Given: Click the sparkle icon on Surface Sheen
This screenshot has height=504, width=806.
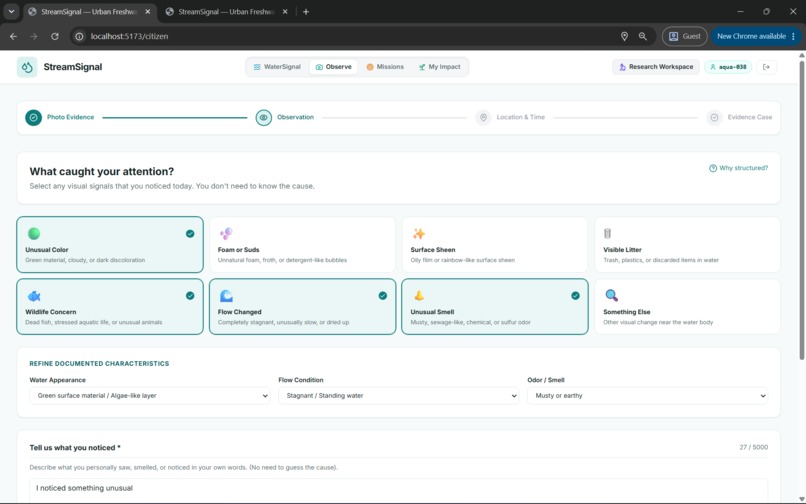Looking at the screenshot, I should [x=419, y=233].
